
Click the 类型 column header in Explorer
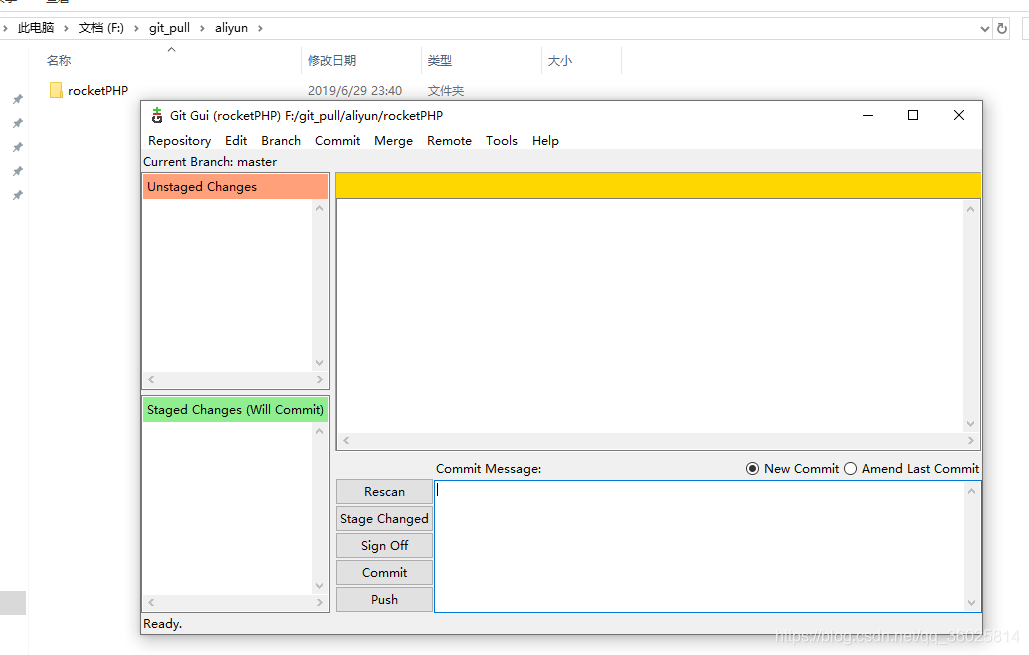[x=440, y=60]
